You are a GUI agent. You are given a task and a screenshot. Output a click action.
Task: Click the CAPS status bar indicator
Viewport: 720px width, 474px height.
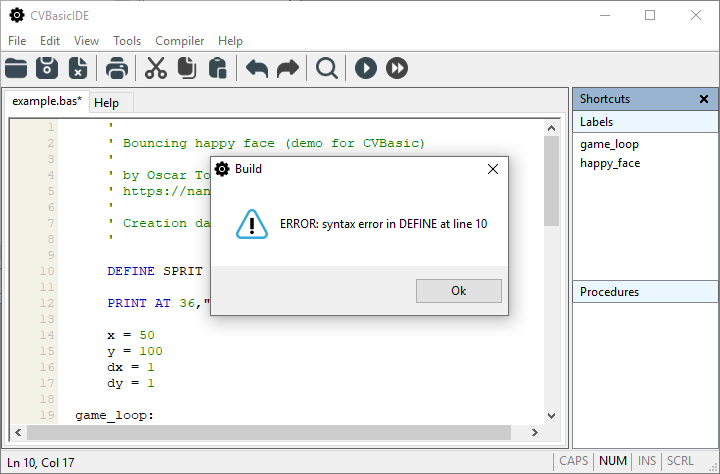pos(574,461)
